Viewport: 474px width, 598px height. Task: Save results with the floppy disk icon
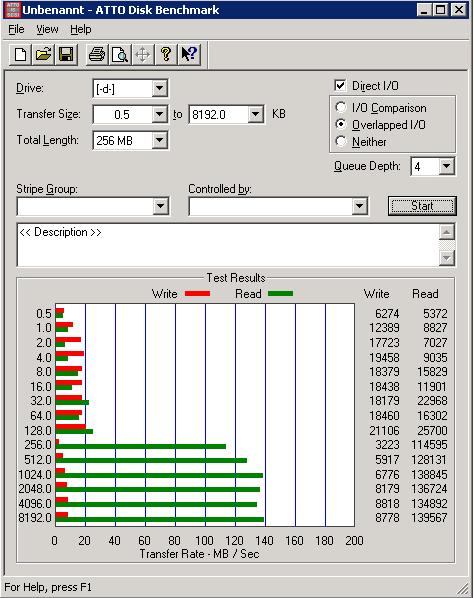coord(66,54)
